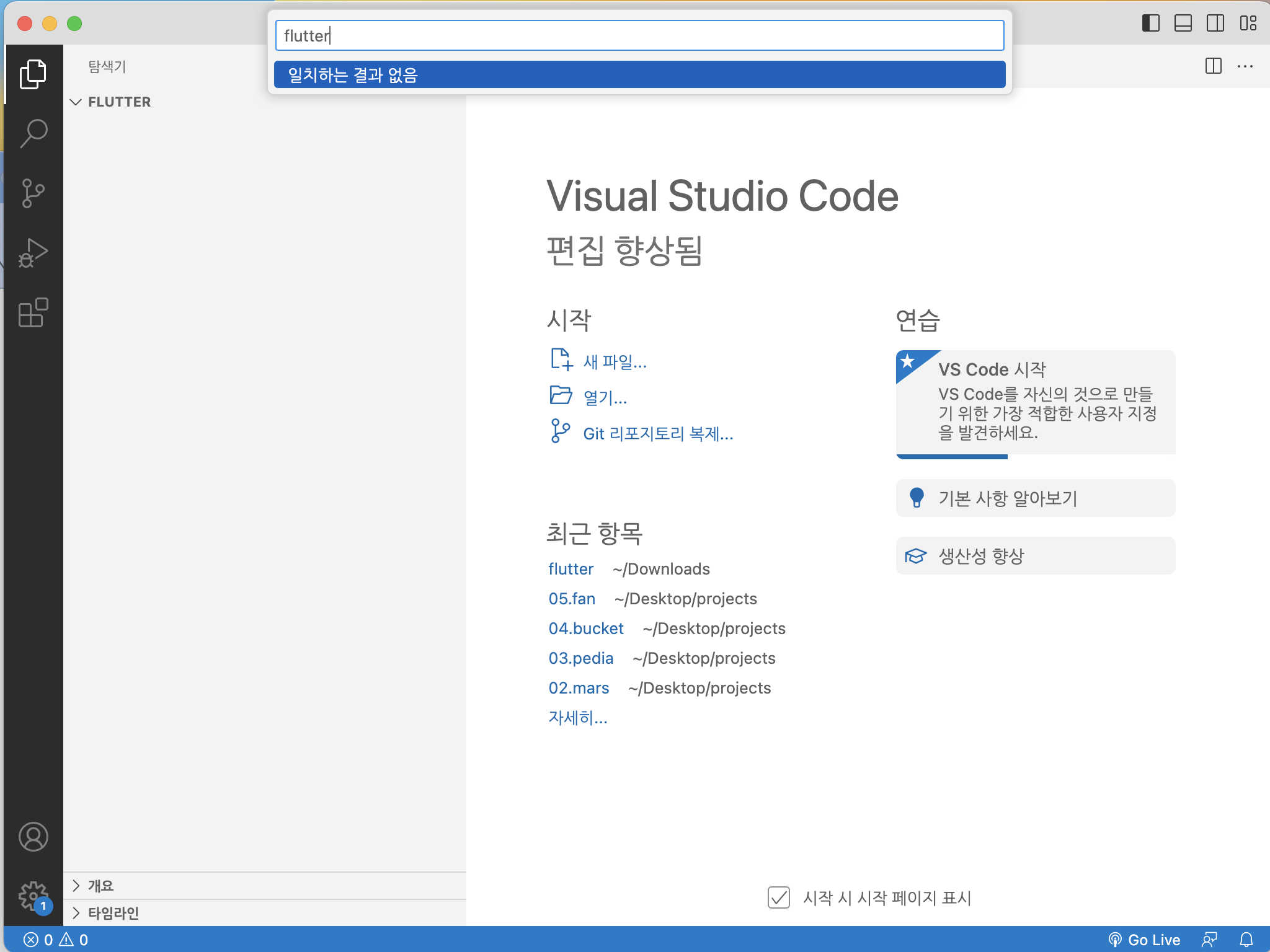1270x952 pixels.
Task: Expand the 타임라인 timeline section
Action: (265, 913)
